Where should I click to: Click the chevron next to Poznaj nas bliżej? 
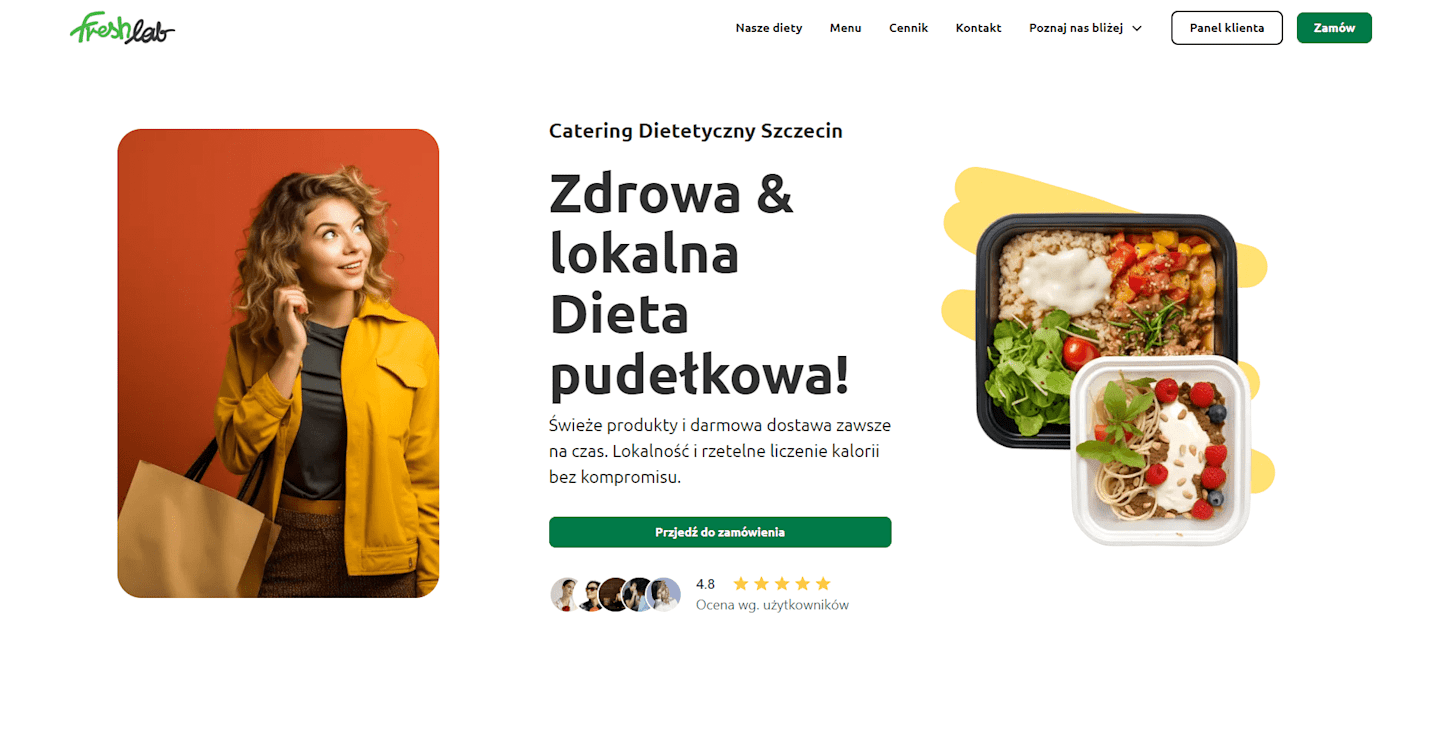(1136, 28)
